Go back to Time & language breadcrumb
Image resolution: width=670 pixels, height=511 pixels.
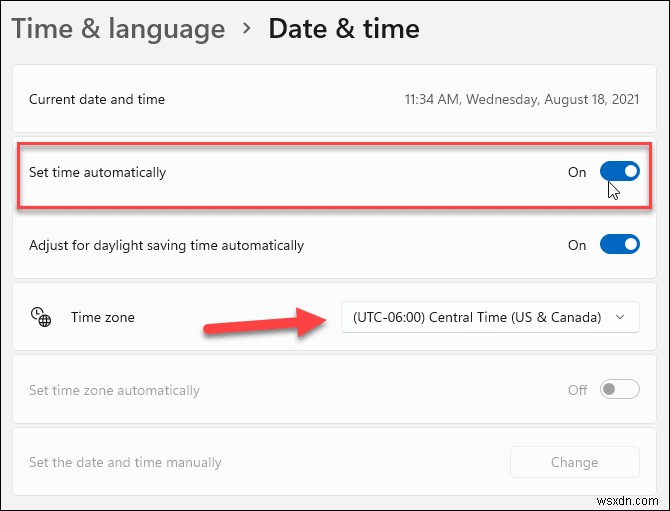point(118,28)
